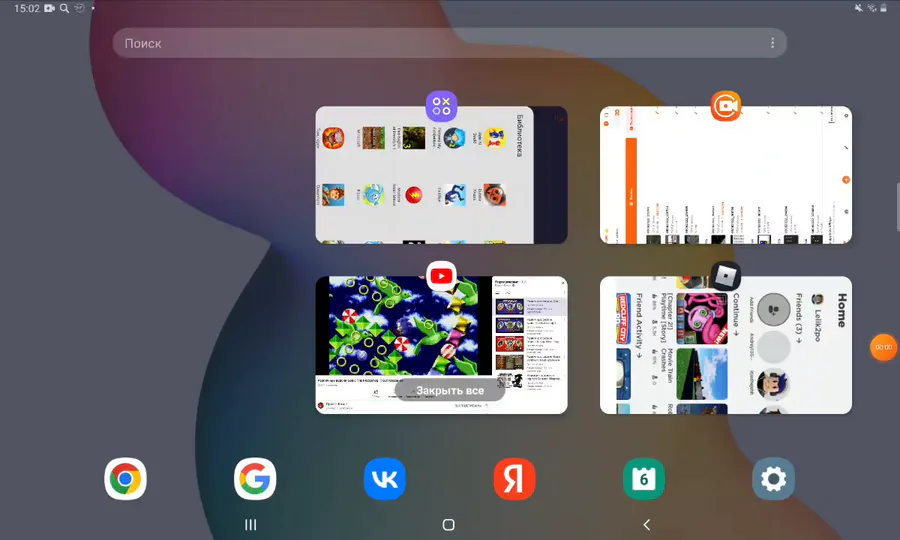Launch Yandex from the dock
The image size is (900, 540).
pyautogui.click(x=514, y=479)
